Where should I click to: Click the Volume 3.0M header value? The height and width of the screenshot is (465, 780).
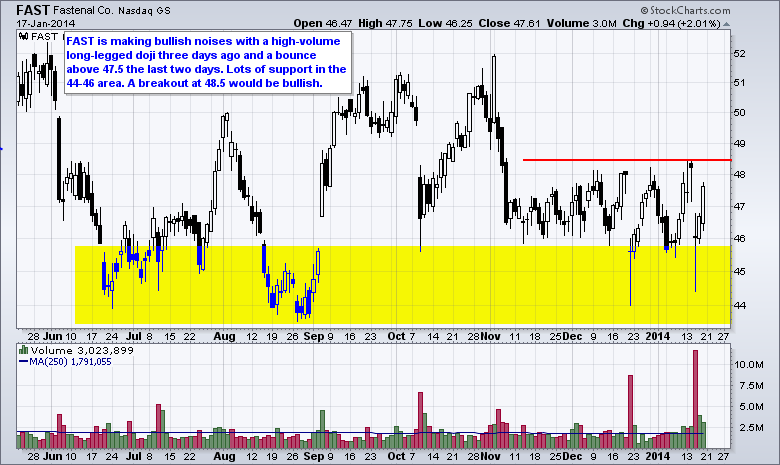click(582, 23)
